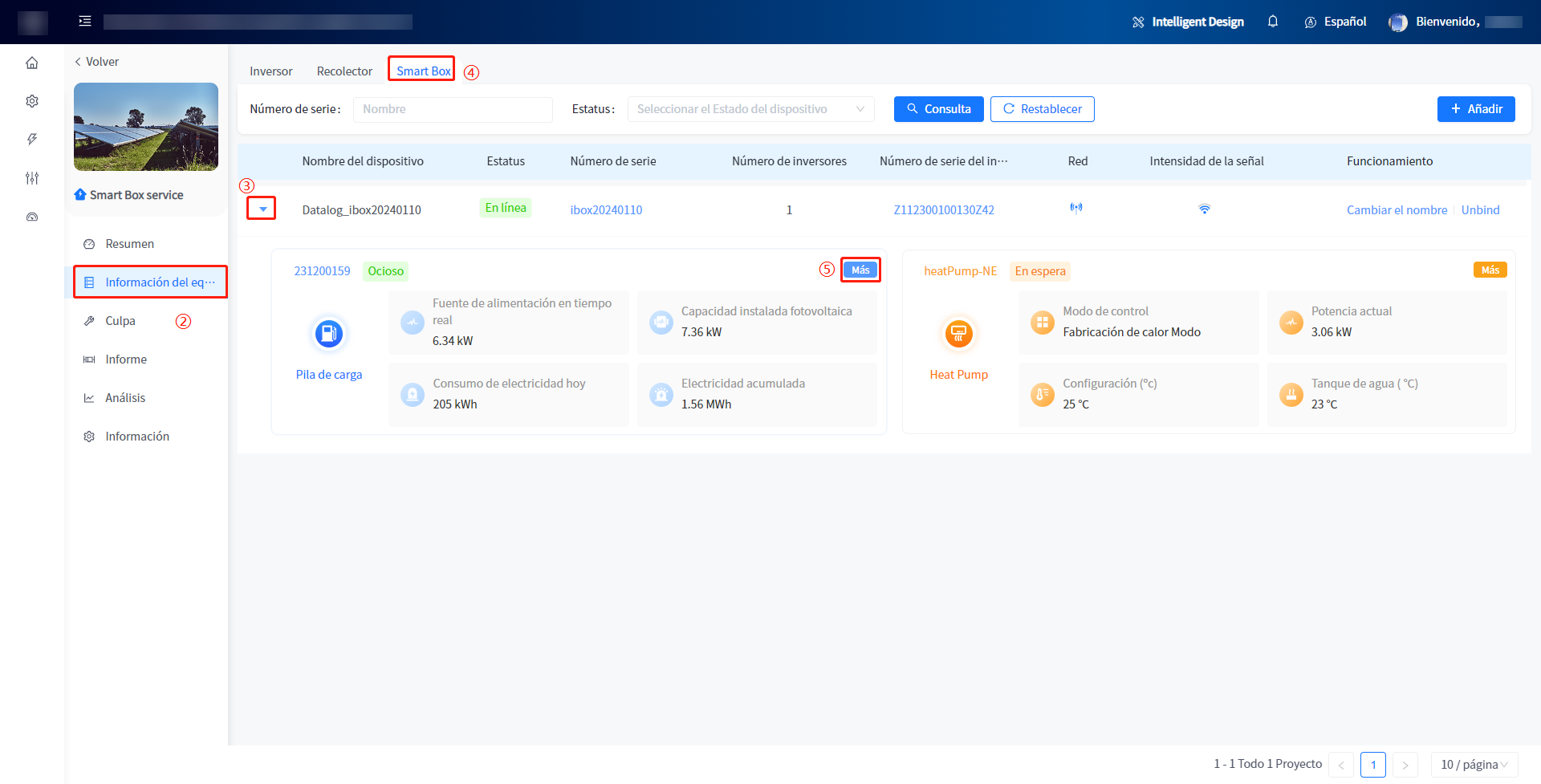1541x784 pixels.
Task: Go back with Volver
Action: [x=96, y=62]
